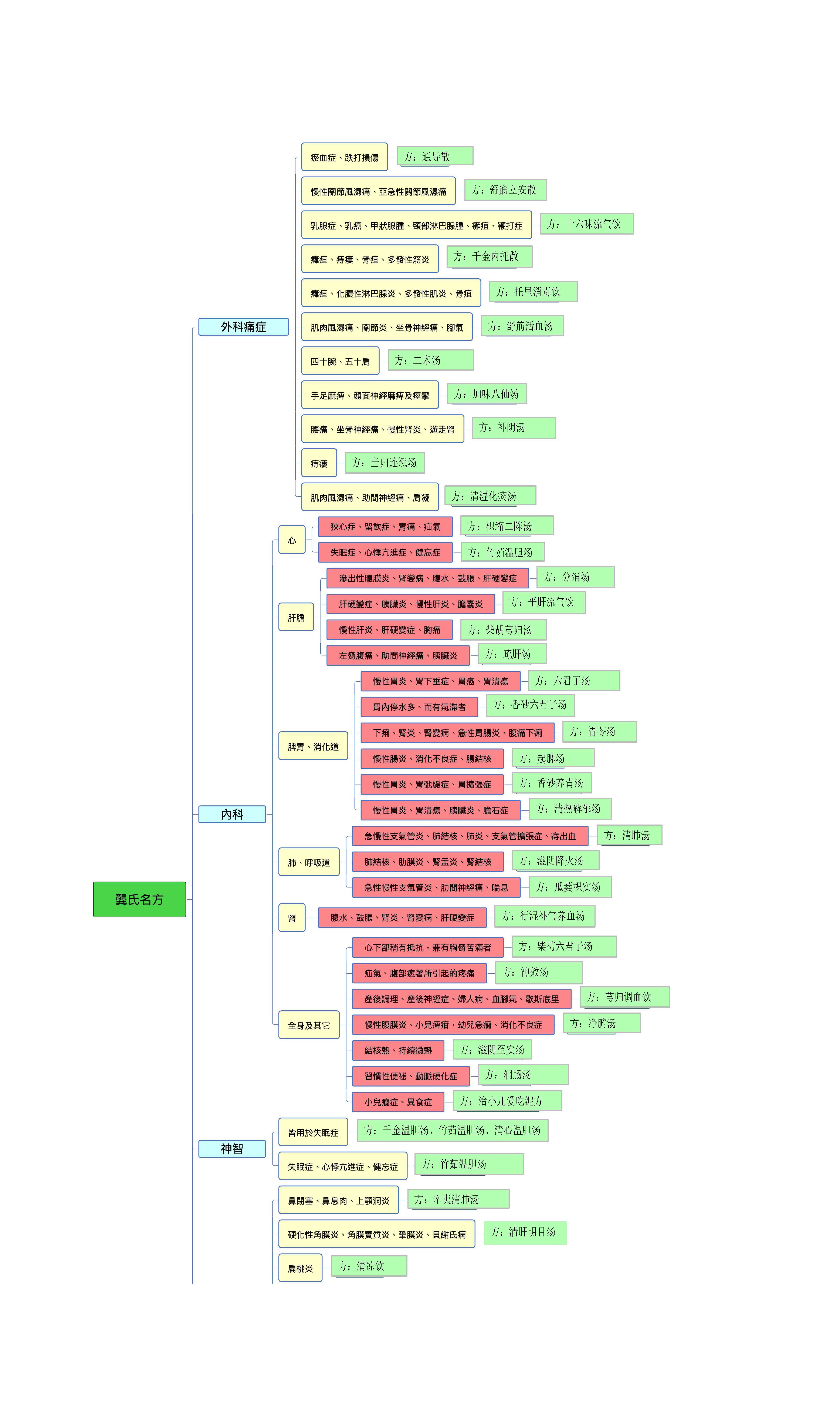The height and width of the screenshot is (1410, 840).
Task: Click the label 方:神效汤
Action: 539,972
